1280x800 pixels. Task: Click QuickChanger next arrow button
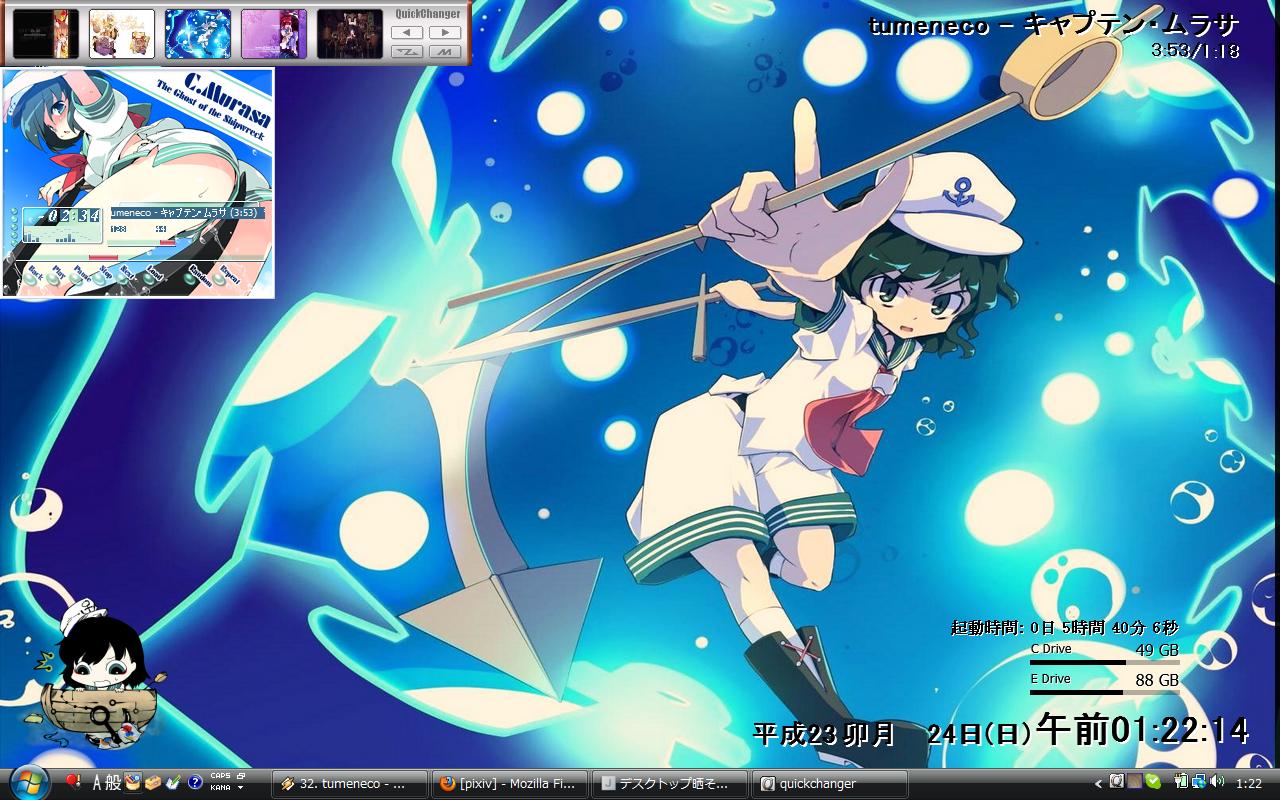click(445, 32)
